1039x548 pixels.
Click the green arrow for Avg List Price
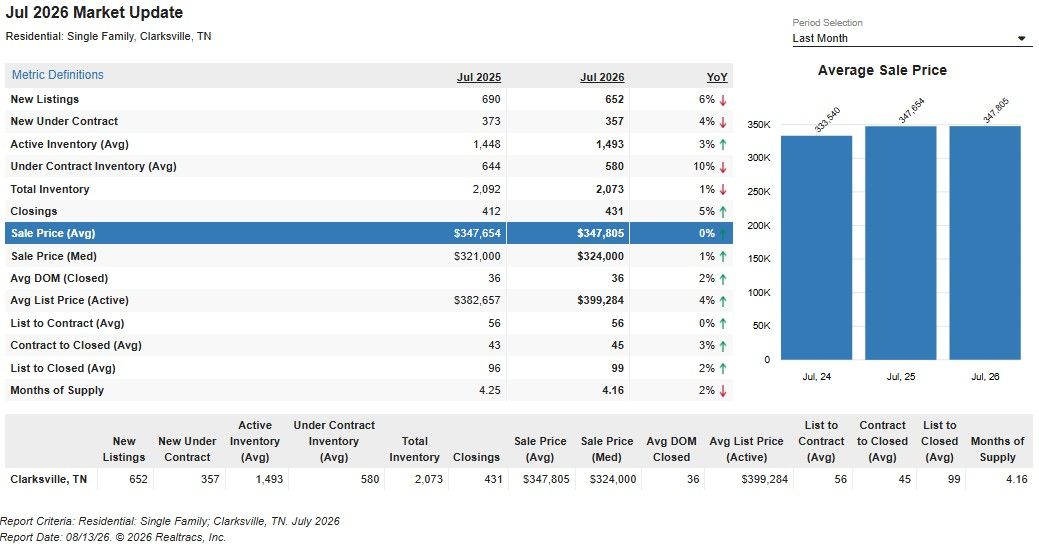click(x=723, y=301)
